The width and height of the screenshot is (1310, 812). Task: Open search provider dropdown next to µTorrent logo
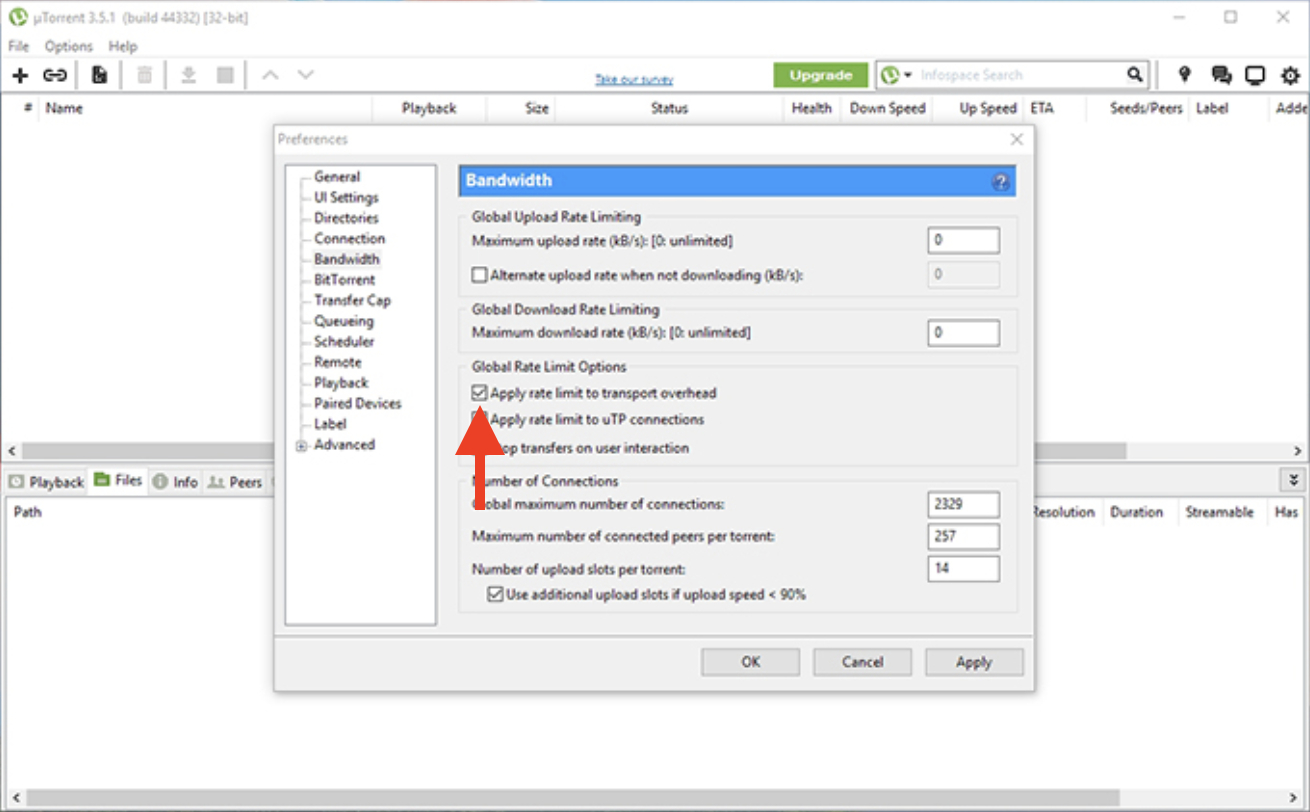click(x=908, y=75)
